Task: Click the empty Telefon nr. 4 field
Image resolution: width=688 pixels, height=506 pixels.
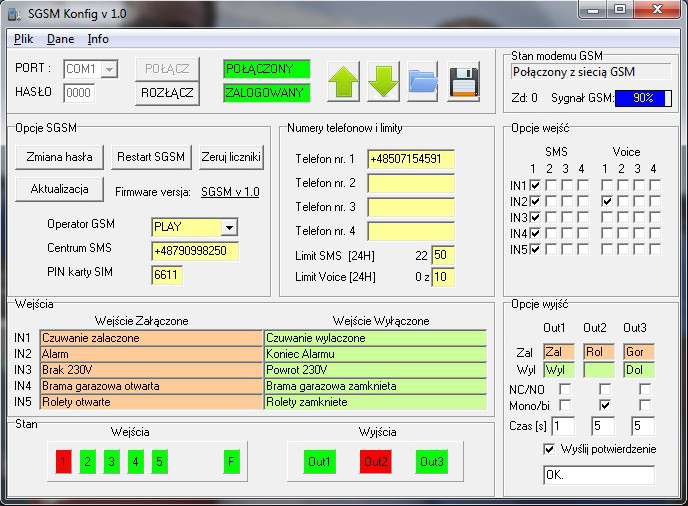Action: pyautogui.click(x=411, y=231)
